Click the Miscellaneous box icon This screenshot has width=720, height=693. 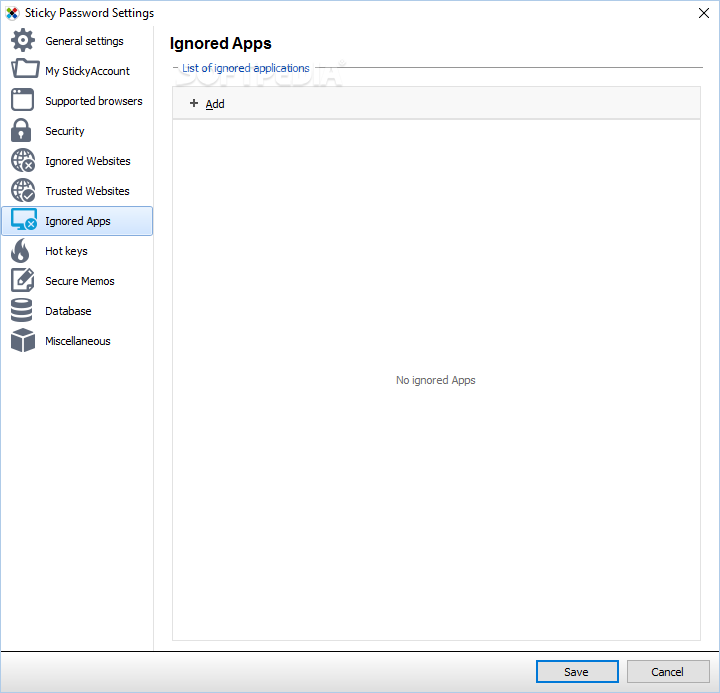click(x=23, y=340)
